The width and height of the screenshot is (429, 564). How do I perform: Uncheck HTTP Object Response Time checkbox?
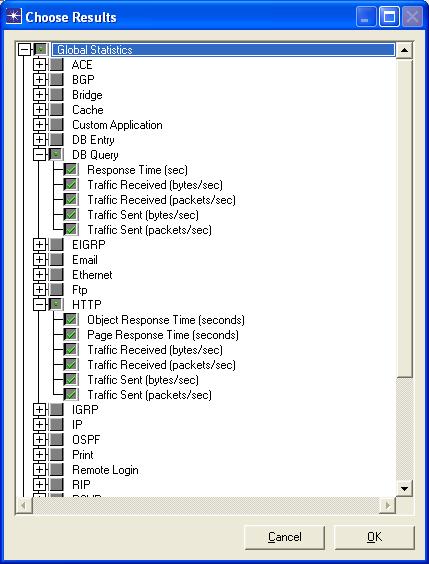(71, 319)
